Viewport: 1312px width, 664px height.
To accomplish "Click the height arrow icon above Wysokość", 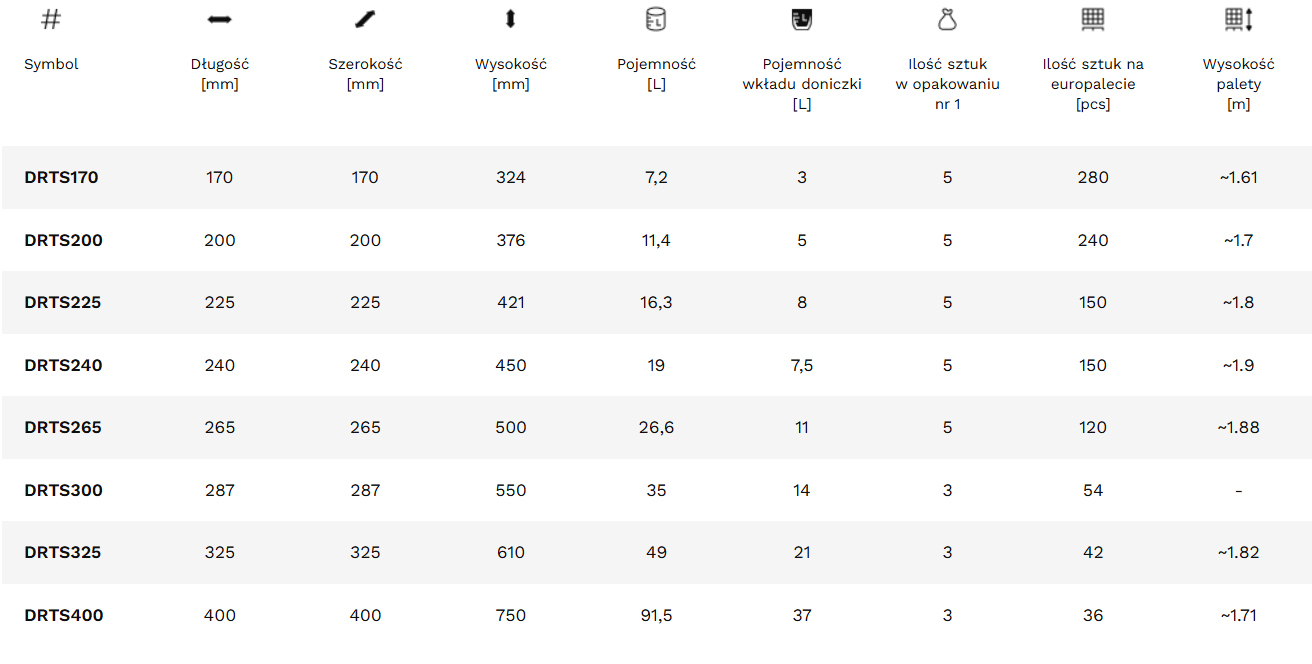I will (x=511, y=19).
